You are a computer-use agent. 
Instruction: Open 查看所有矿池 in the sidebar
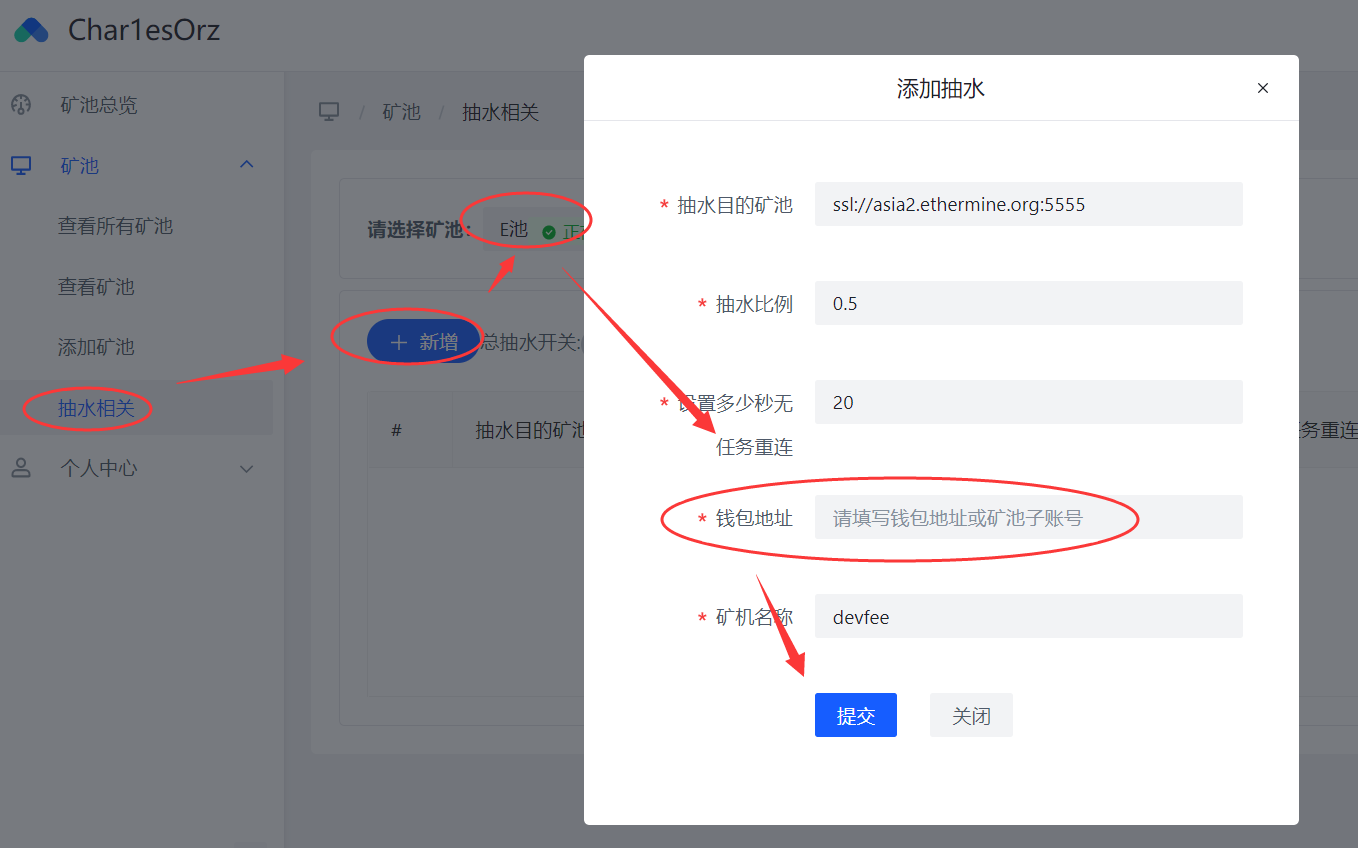coord(115,227)
